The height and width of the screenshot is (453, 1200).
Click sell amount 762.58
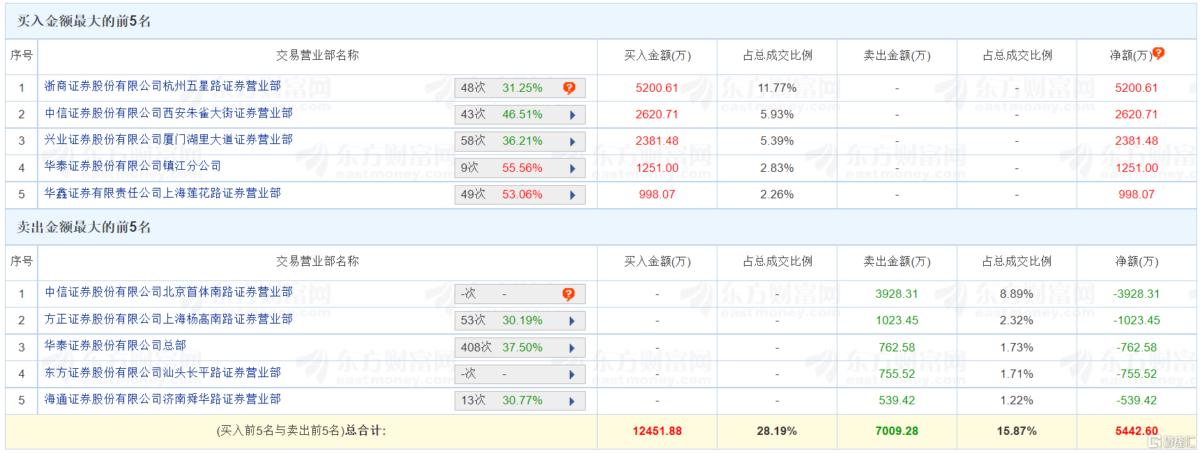click(x=897, y=347)
